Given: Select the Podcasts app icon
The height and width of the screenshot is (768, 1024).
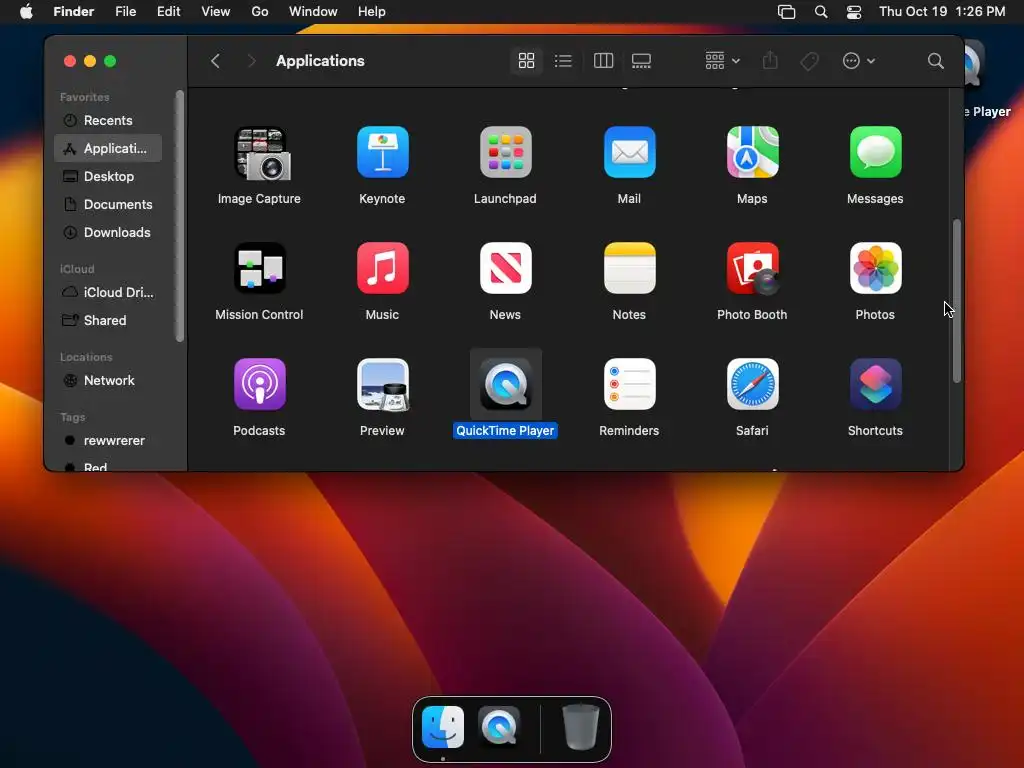Looking at the screenshot, I should (x=260, y=384).
